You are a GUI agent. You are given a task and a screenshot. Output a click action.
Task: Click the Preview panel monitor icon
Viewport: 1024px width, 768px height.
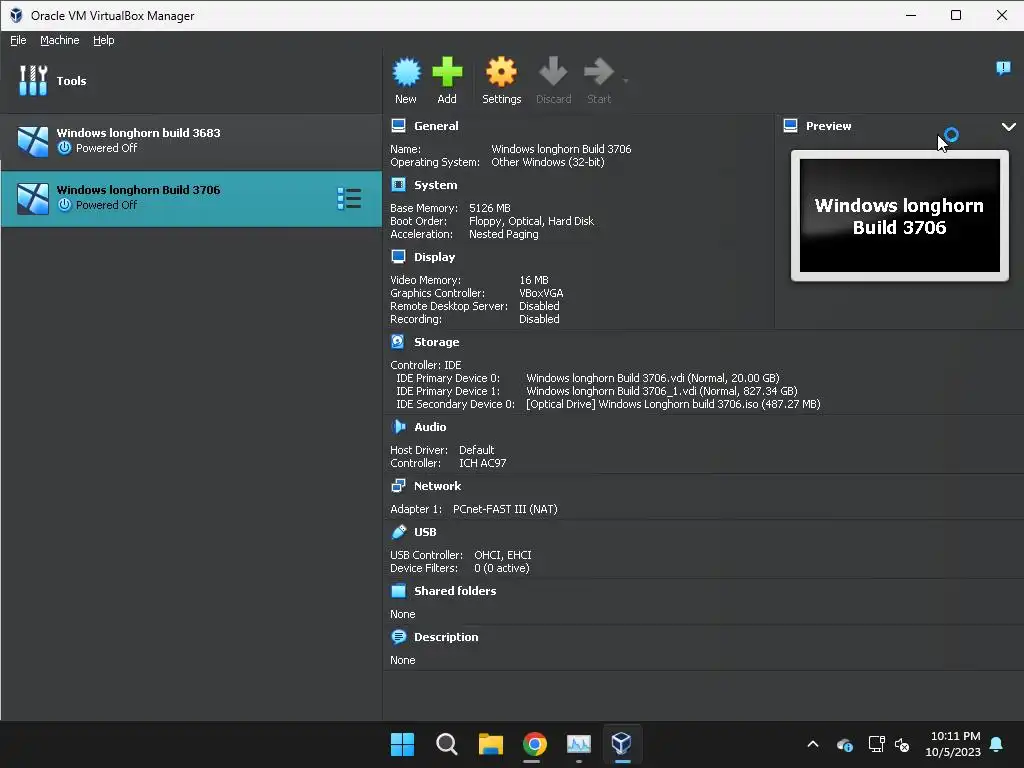point(790,125)
